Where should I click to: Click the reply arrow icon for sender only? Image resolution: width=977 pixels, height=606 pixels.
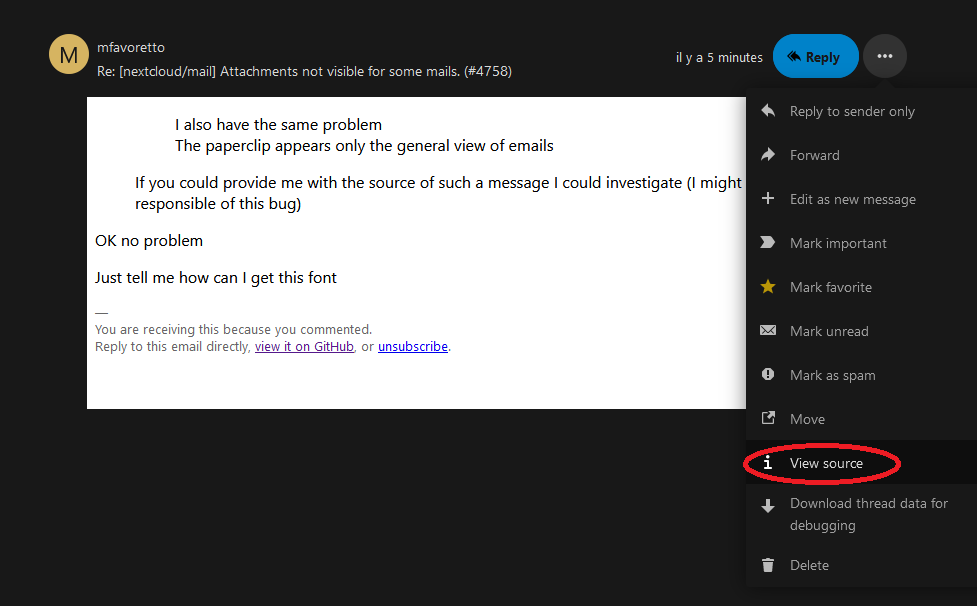tap(768, 111)
